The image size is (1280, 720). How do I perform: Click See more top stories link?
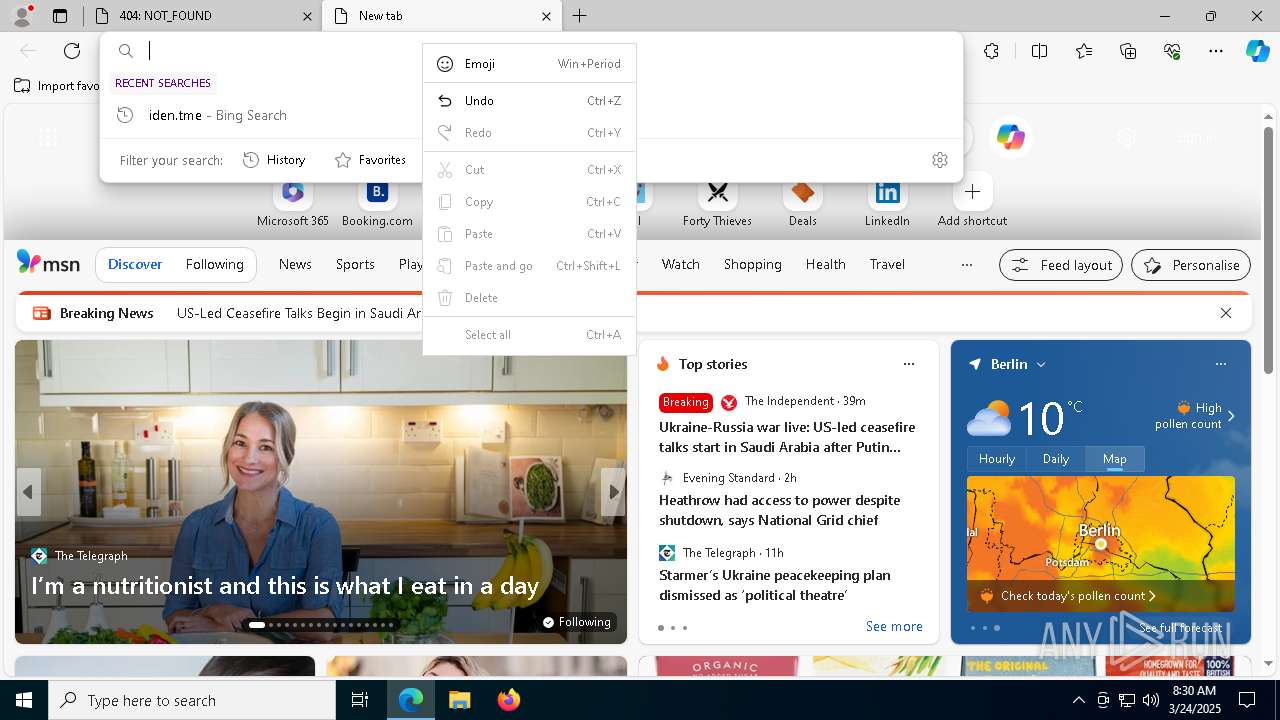tap(894, 626)
